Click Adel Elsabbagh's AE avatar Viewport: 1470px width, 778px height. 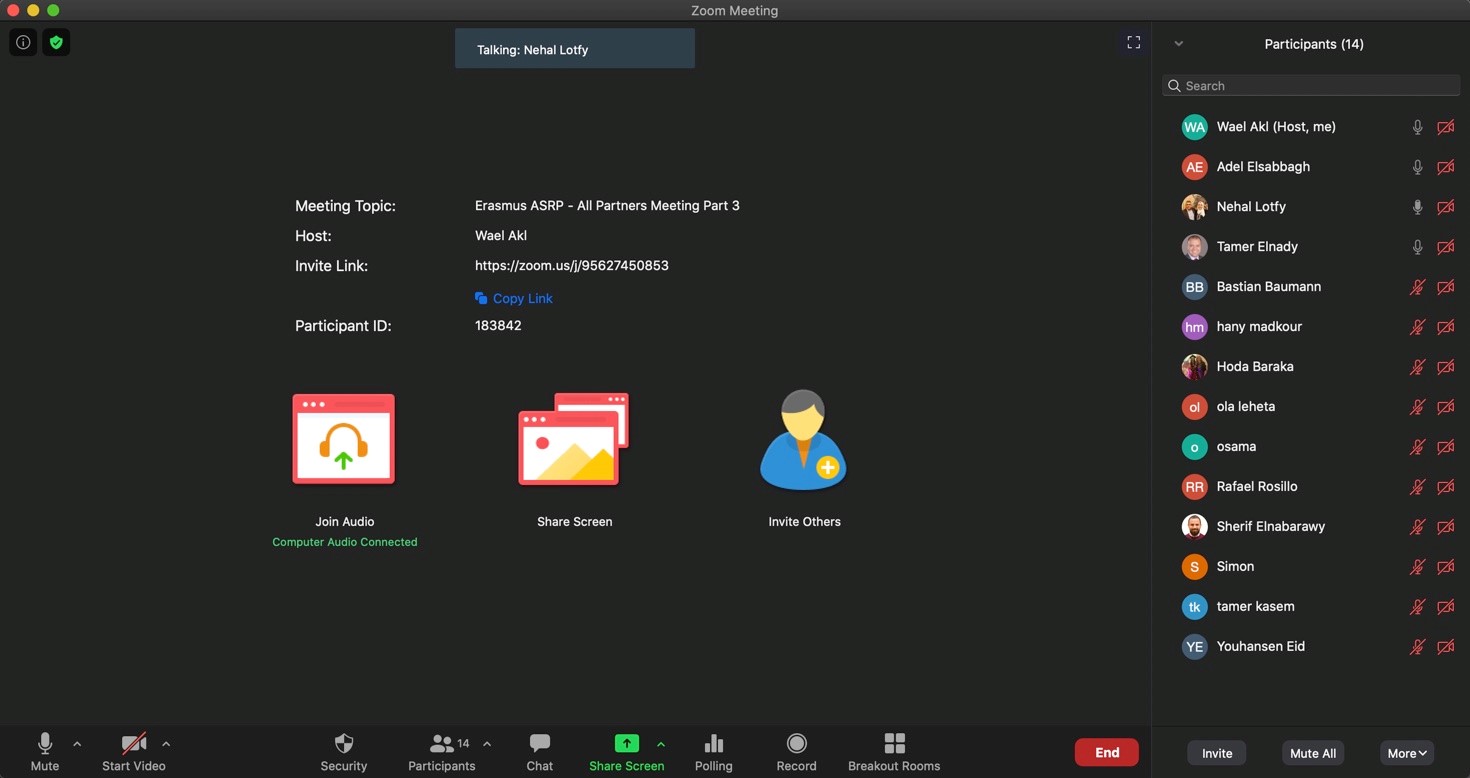coord(1194,167)
